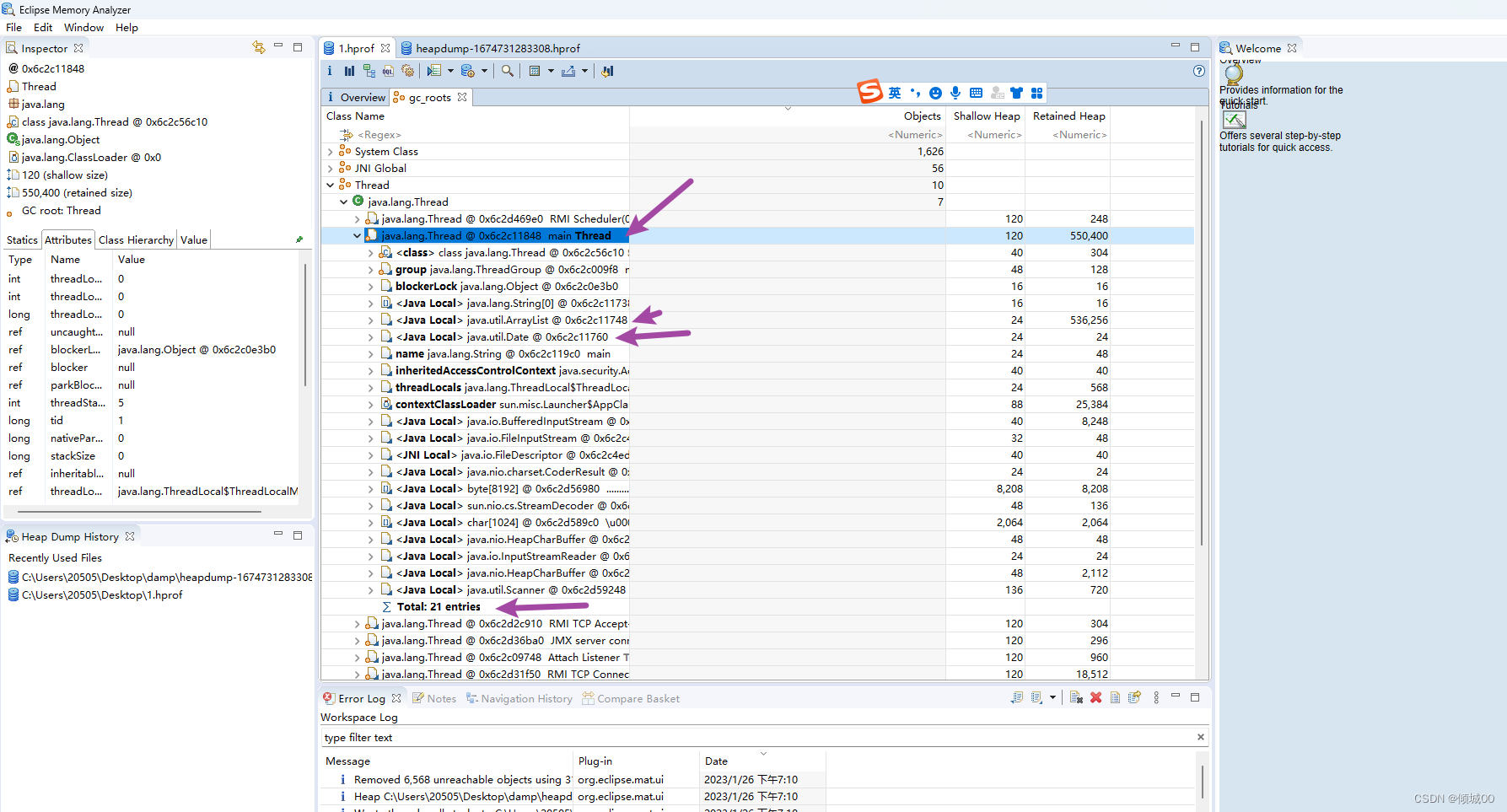Click the Sogou input method S logo
The height and width of the screenshot is (812, 1507).
pyautogui.click(x=870, y=91)
